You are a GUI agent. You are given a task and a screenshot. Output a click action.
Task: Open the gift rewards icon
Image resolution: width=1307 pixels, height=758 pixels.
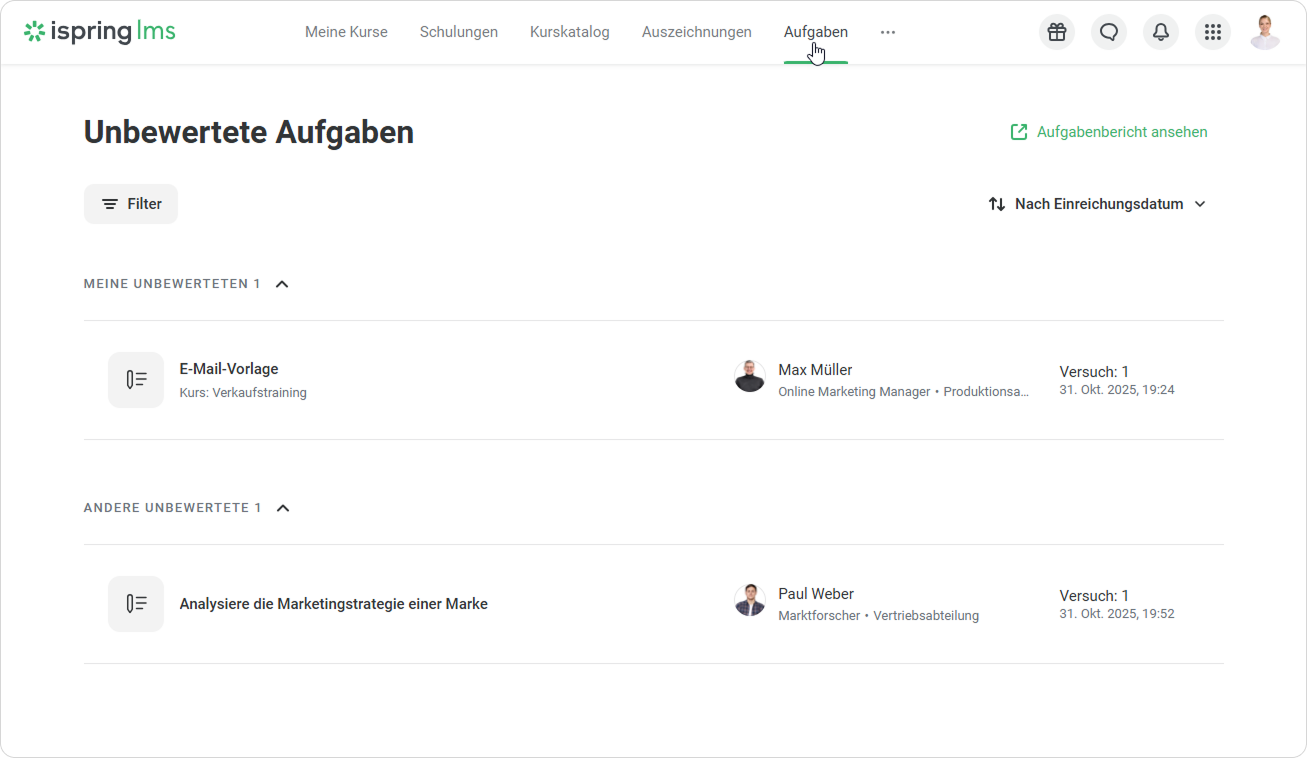point(1057,32)
